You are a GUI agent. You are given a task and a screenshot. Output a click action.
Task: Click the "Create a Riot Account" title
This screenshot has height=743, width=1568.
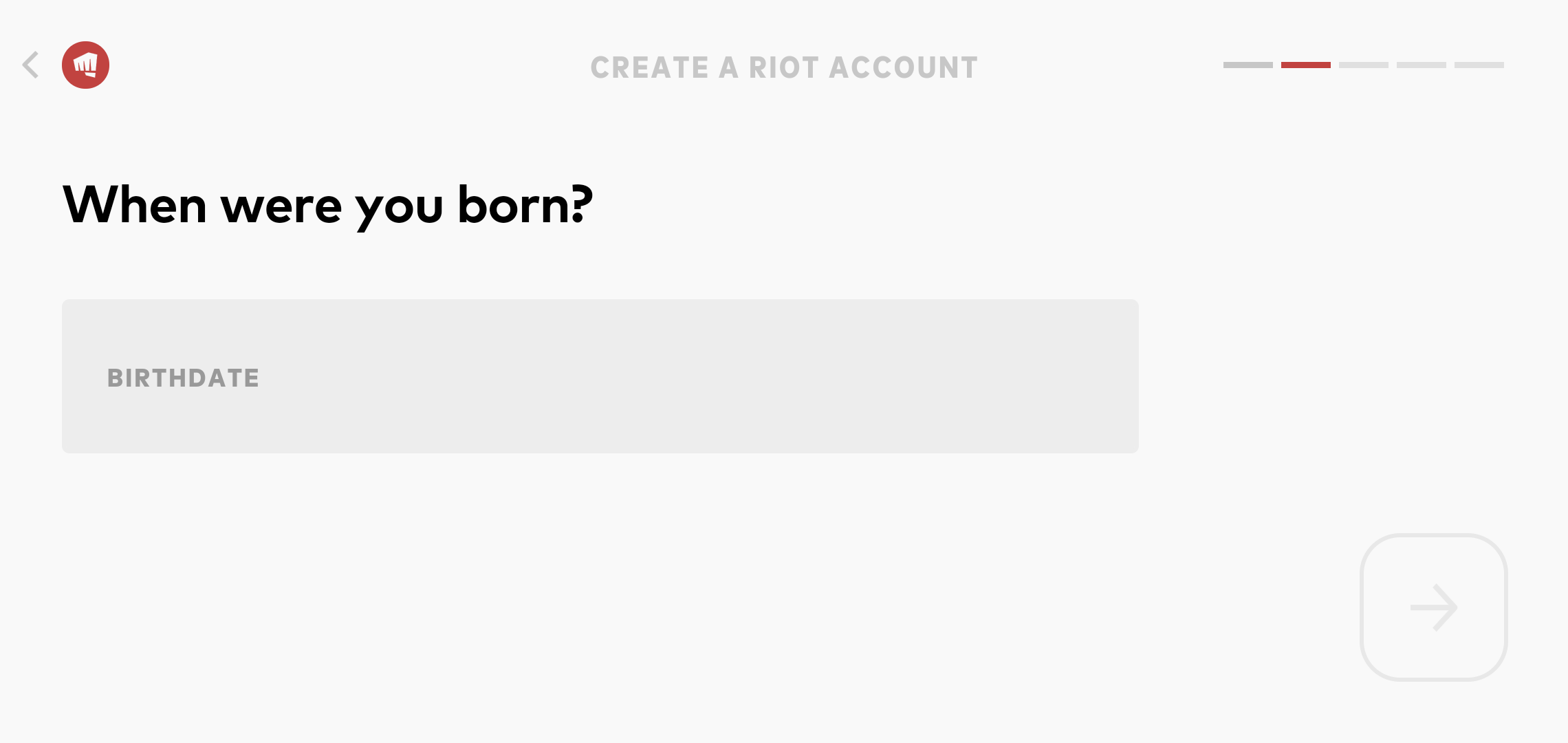784,67
